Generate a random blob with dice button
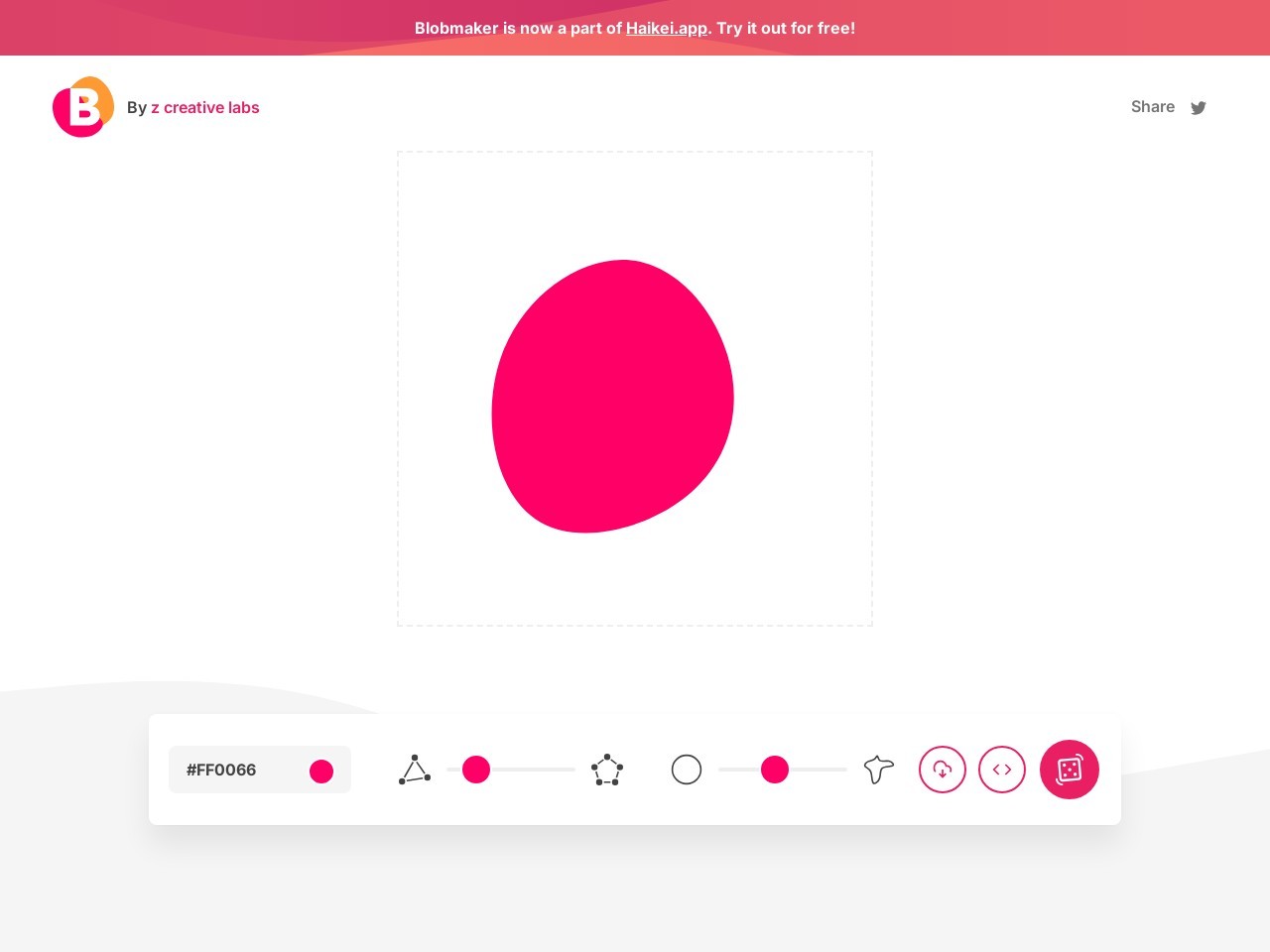The width and height of the screenshot is (1270, 952). coord(1070,770)
